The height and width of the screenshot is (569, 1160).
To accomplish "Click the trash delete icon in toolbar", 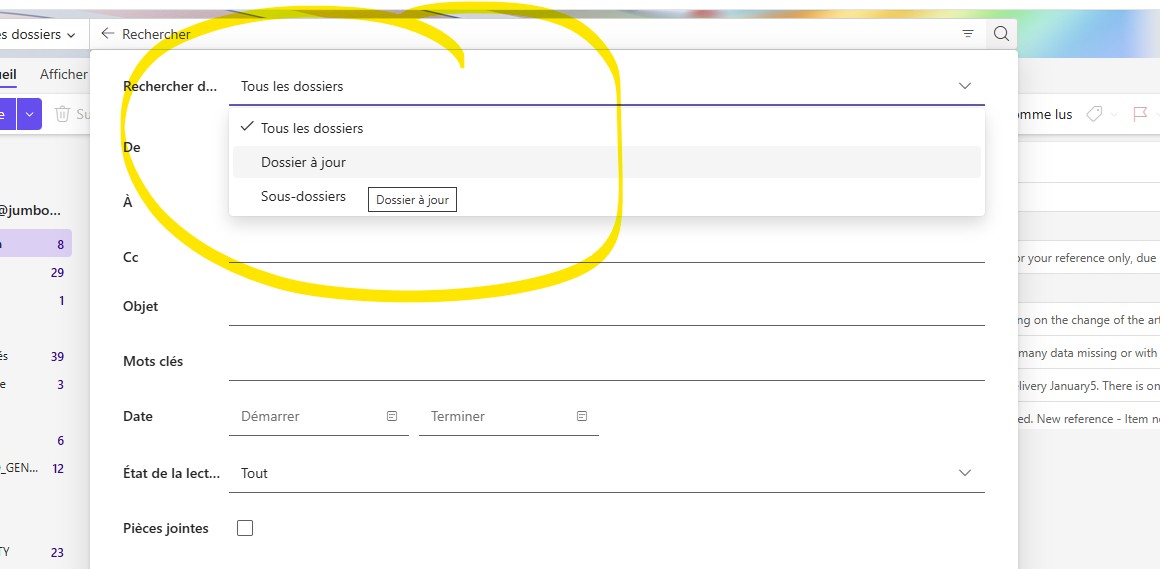I will click(x=63, y=114).
